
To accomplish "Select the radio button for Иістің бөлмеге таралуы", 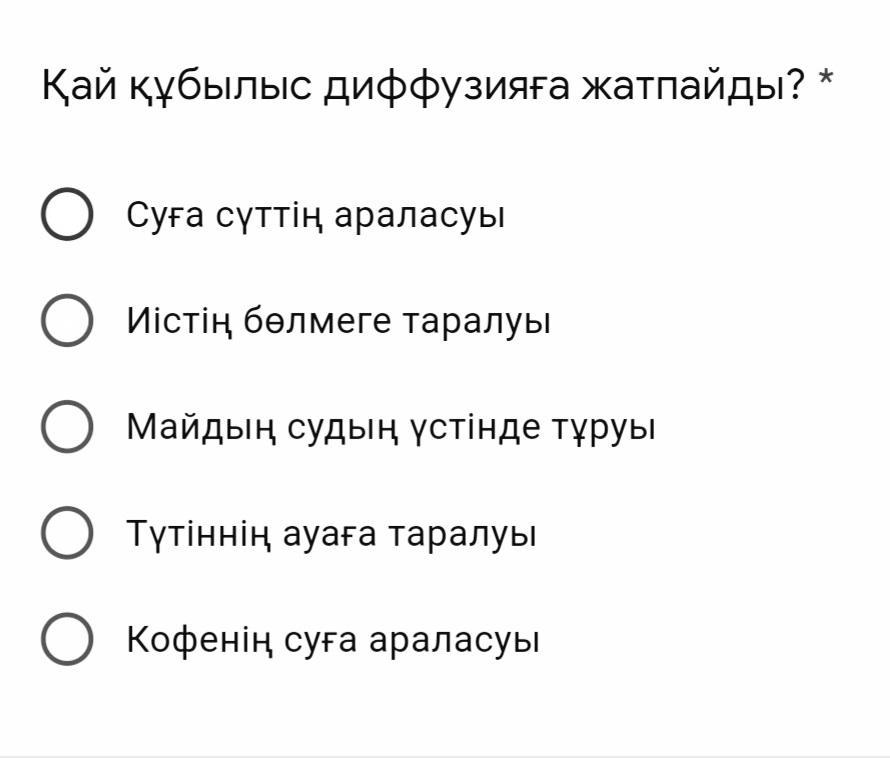I will pyautogui.click(x=67, y=320).
